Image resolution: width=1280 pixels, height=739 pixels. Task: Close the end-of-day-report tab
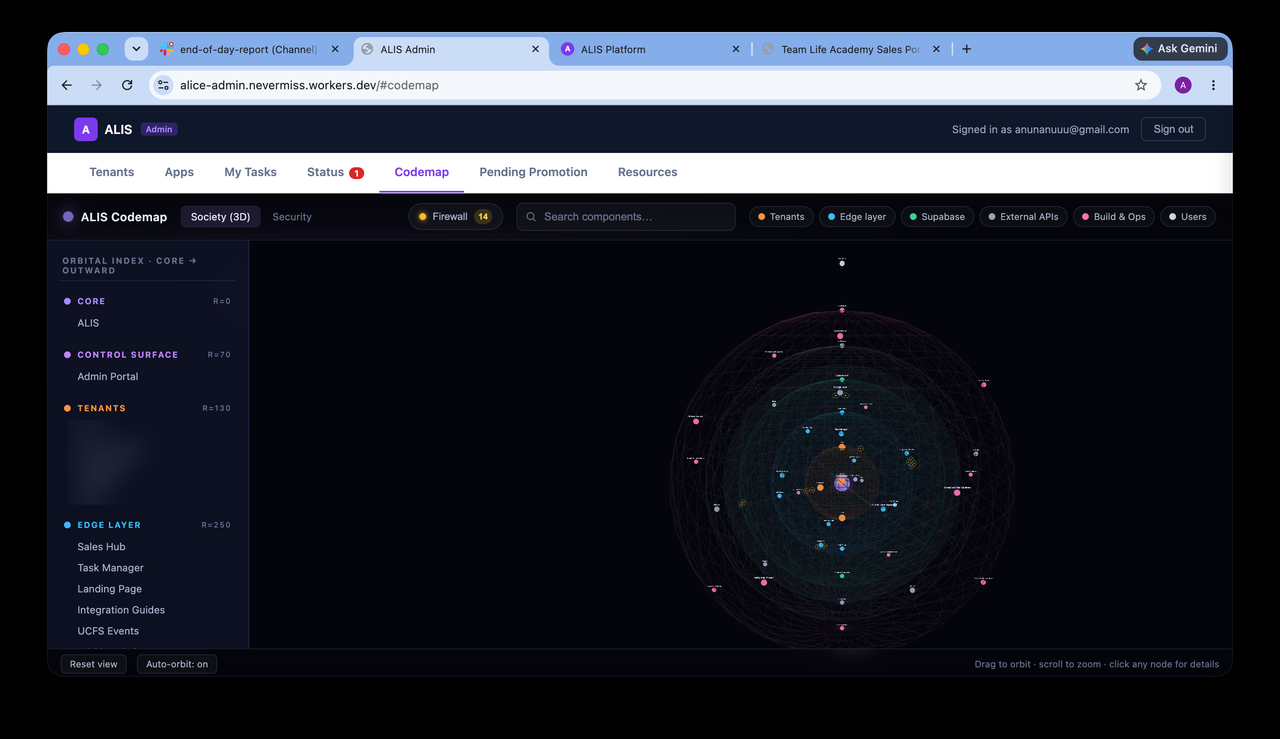(x=335, y=49)
